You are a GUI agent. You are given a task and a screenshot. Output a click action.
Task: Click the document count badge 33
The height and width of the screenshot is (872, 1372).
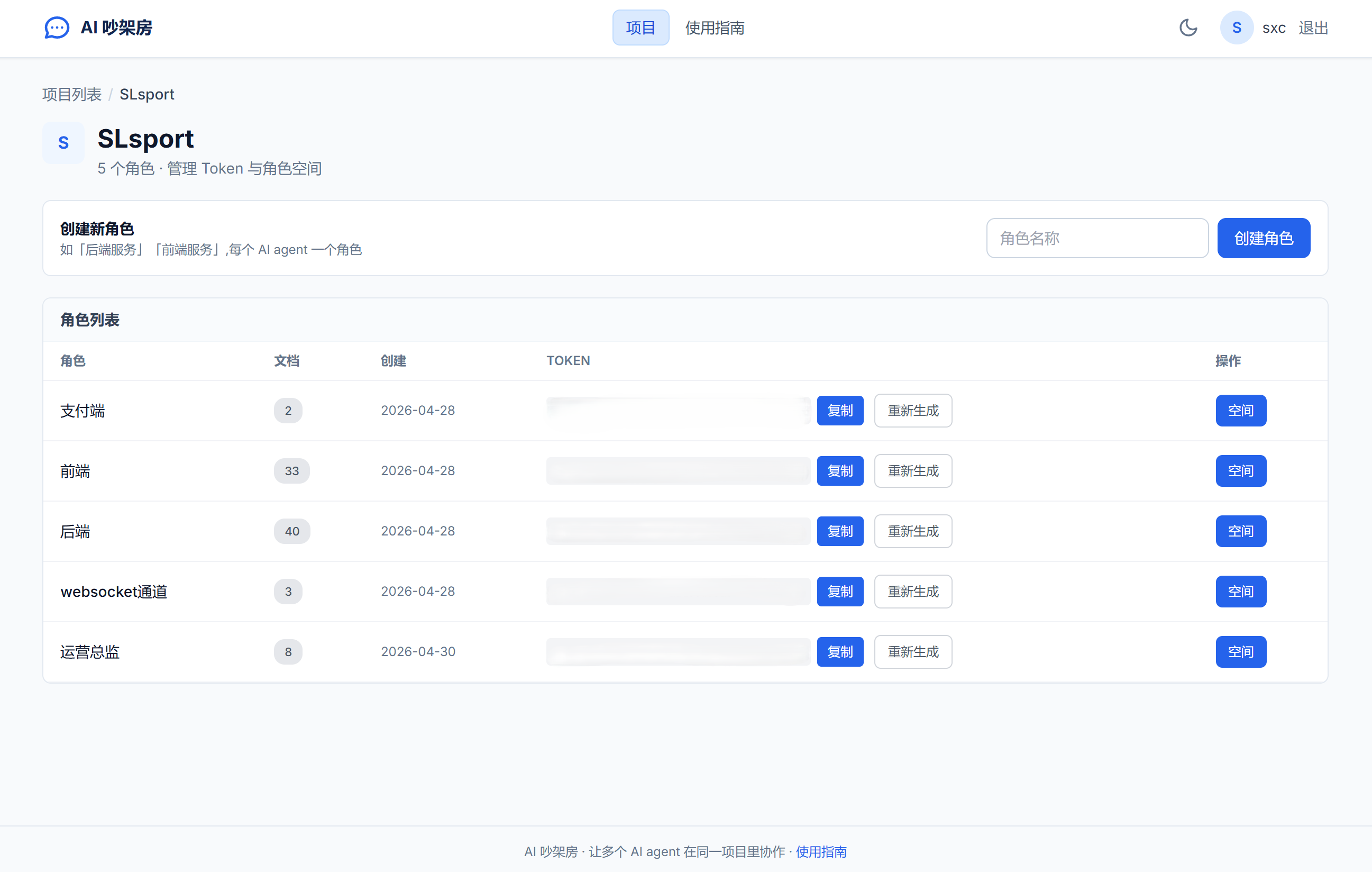point(292,471)
